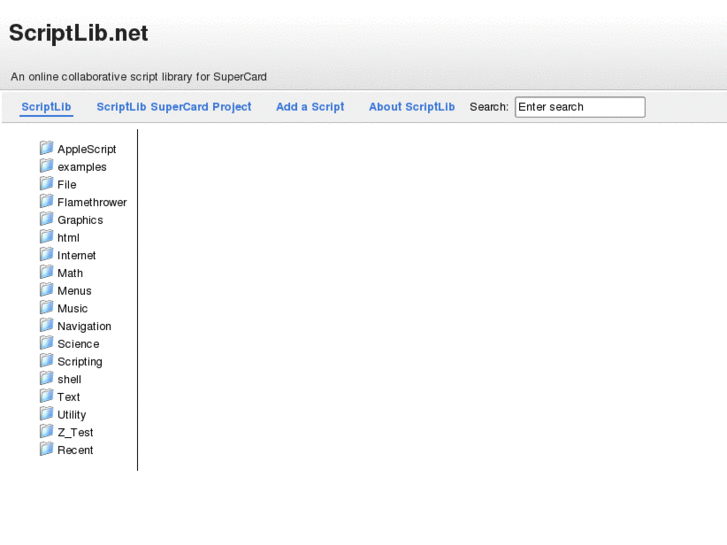Open the Text category label

pos(69,397)
